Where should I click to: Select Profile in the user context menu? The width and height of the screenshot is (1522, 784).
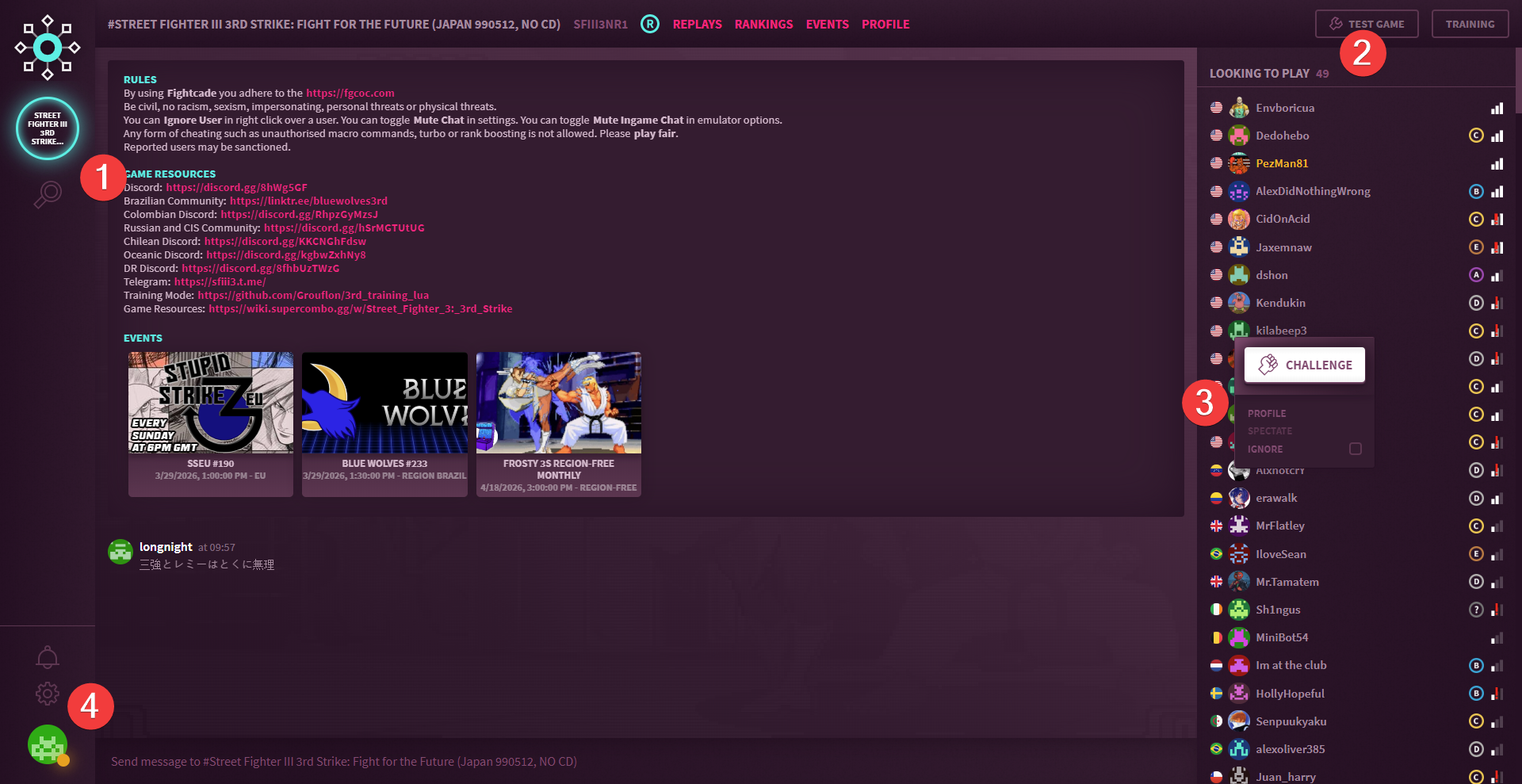tap(1267, 414)
